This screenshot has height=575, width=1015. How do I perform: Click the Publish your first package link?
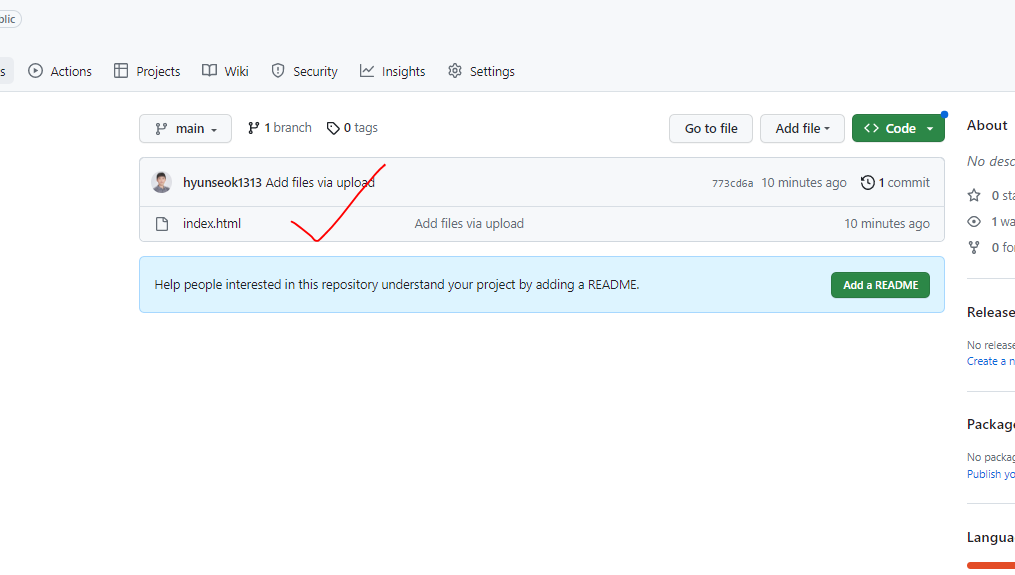click(990, 474)
